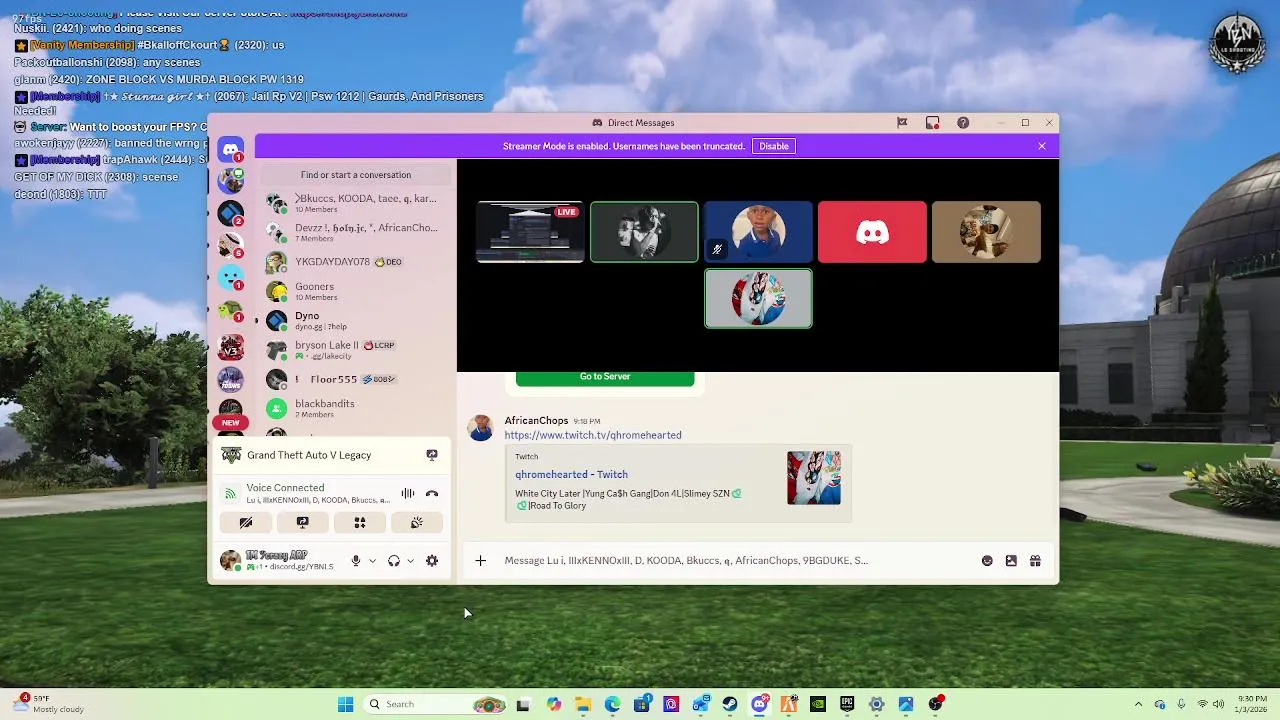Click the taskbar Search box
The width and height of the screenshot is (1280, 720).
tap(436, 704)
